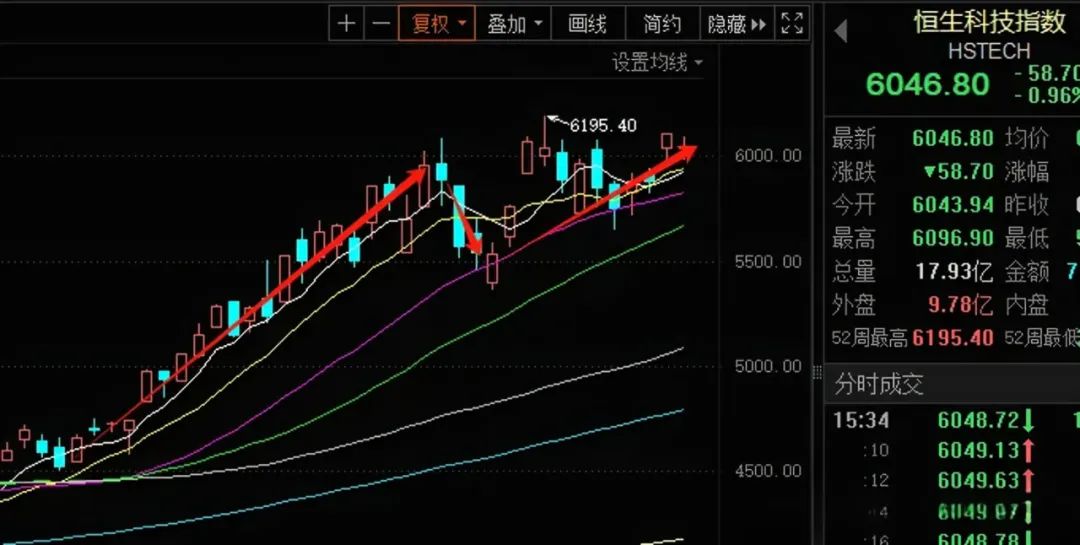Viewport: 1080px width, 545px height.
Task: Click the 6195.40 high-price marker on chart
Action: [602, 125]
